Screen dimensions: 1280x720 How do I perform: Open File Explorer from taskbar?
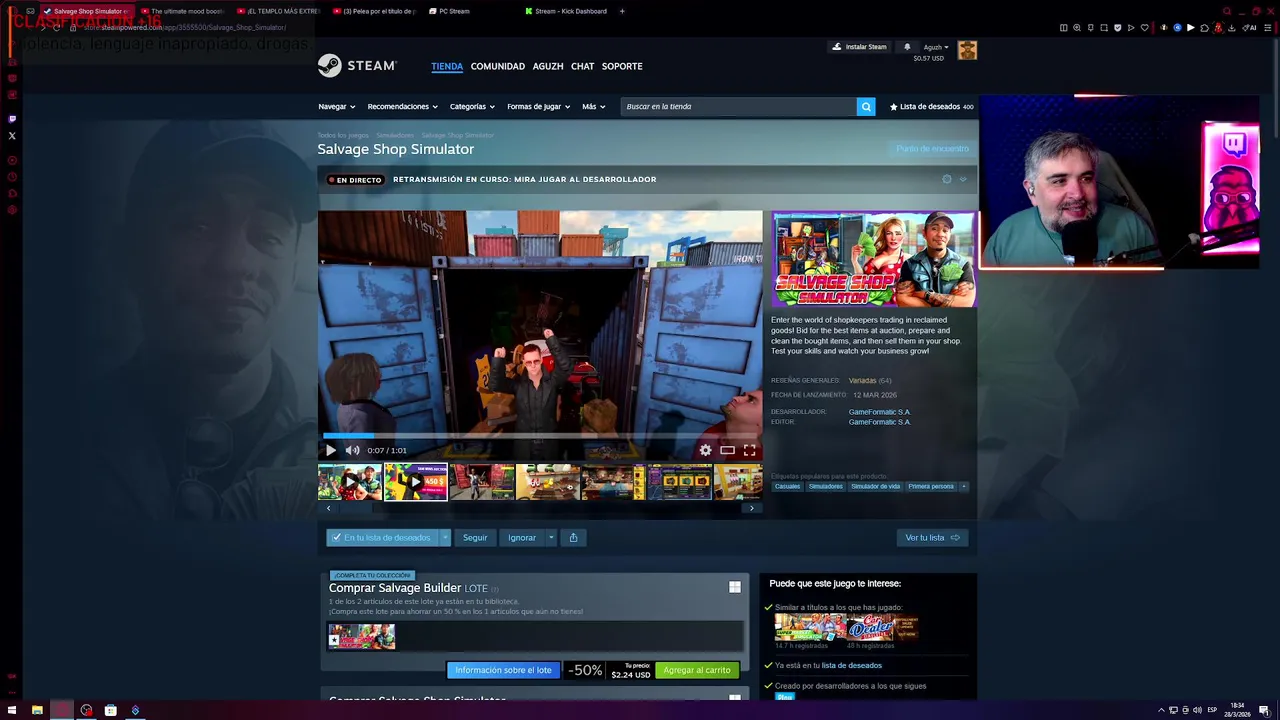(x=37, y=710)
